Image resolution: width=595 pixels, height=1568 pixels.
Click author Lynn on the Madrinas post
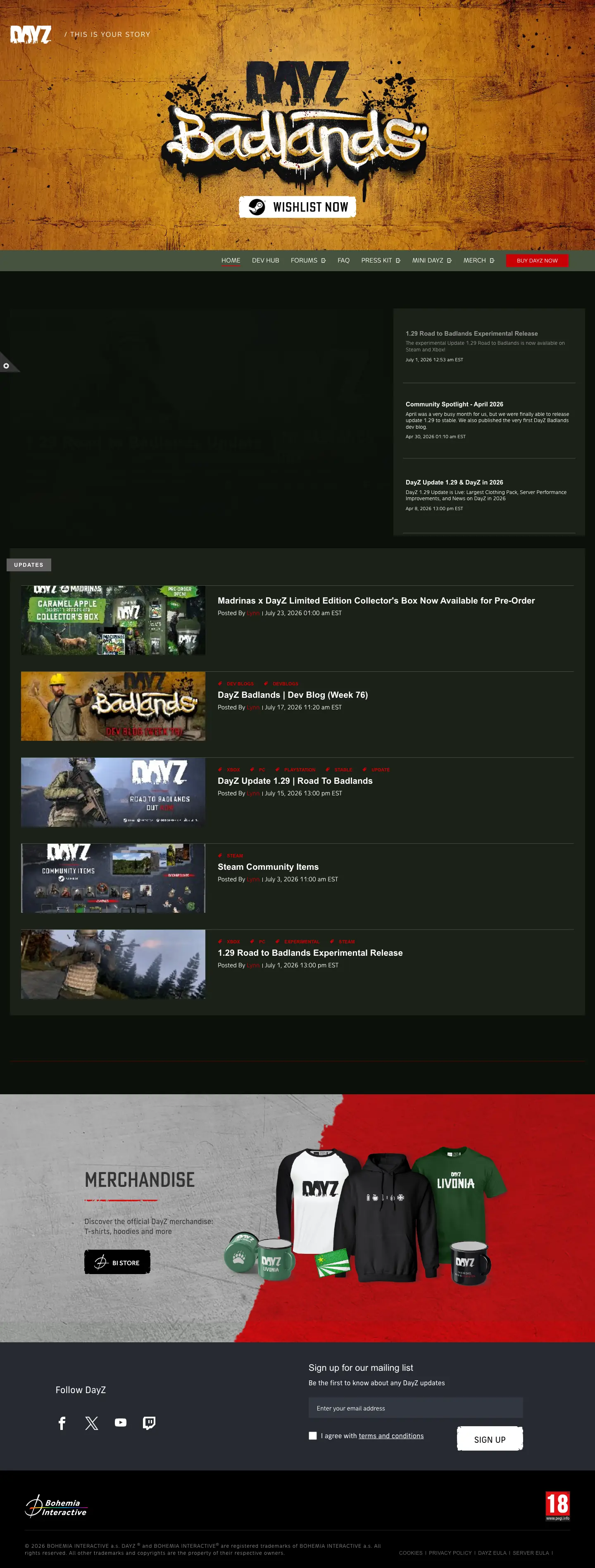pos(253,613)
